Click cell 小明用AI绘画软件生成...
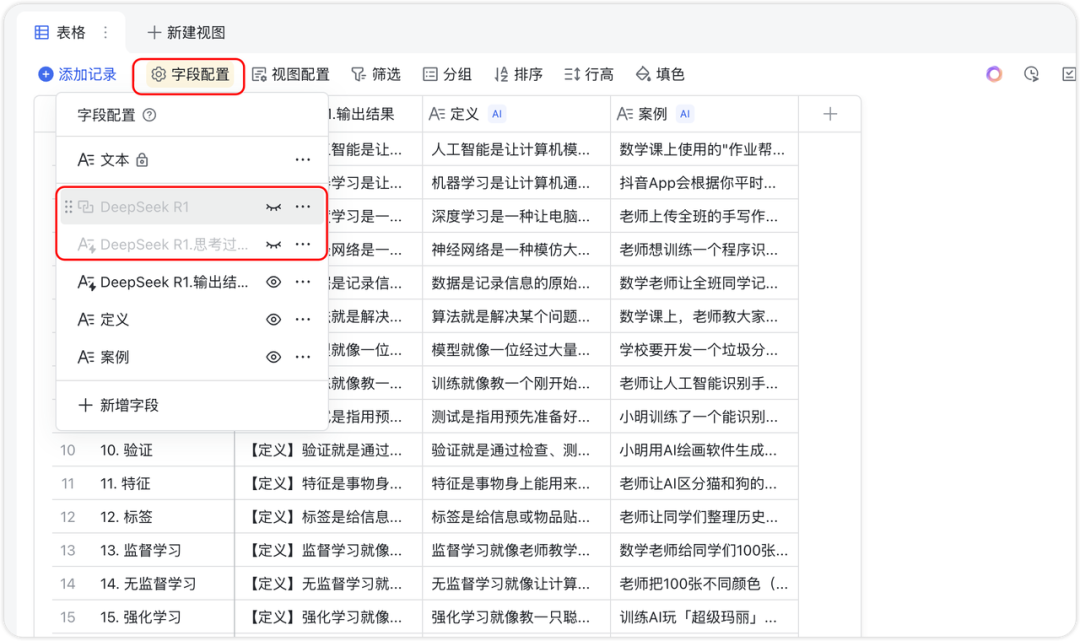The height and width of the screenshot is (641, 1080). point(704,450)
